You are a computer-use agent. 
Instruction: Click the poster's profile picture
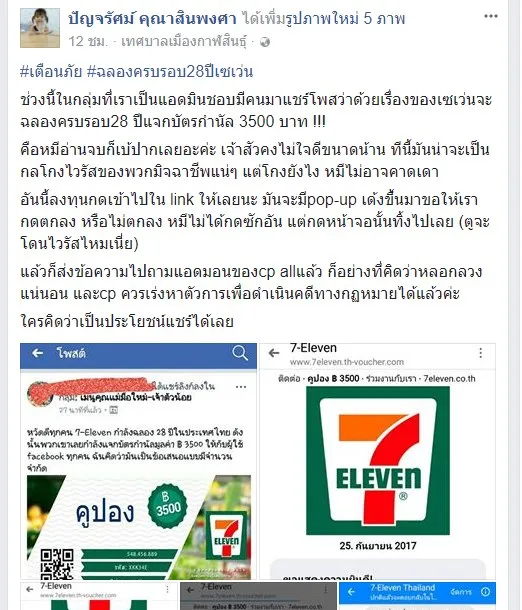point(40,28)
